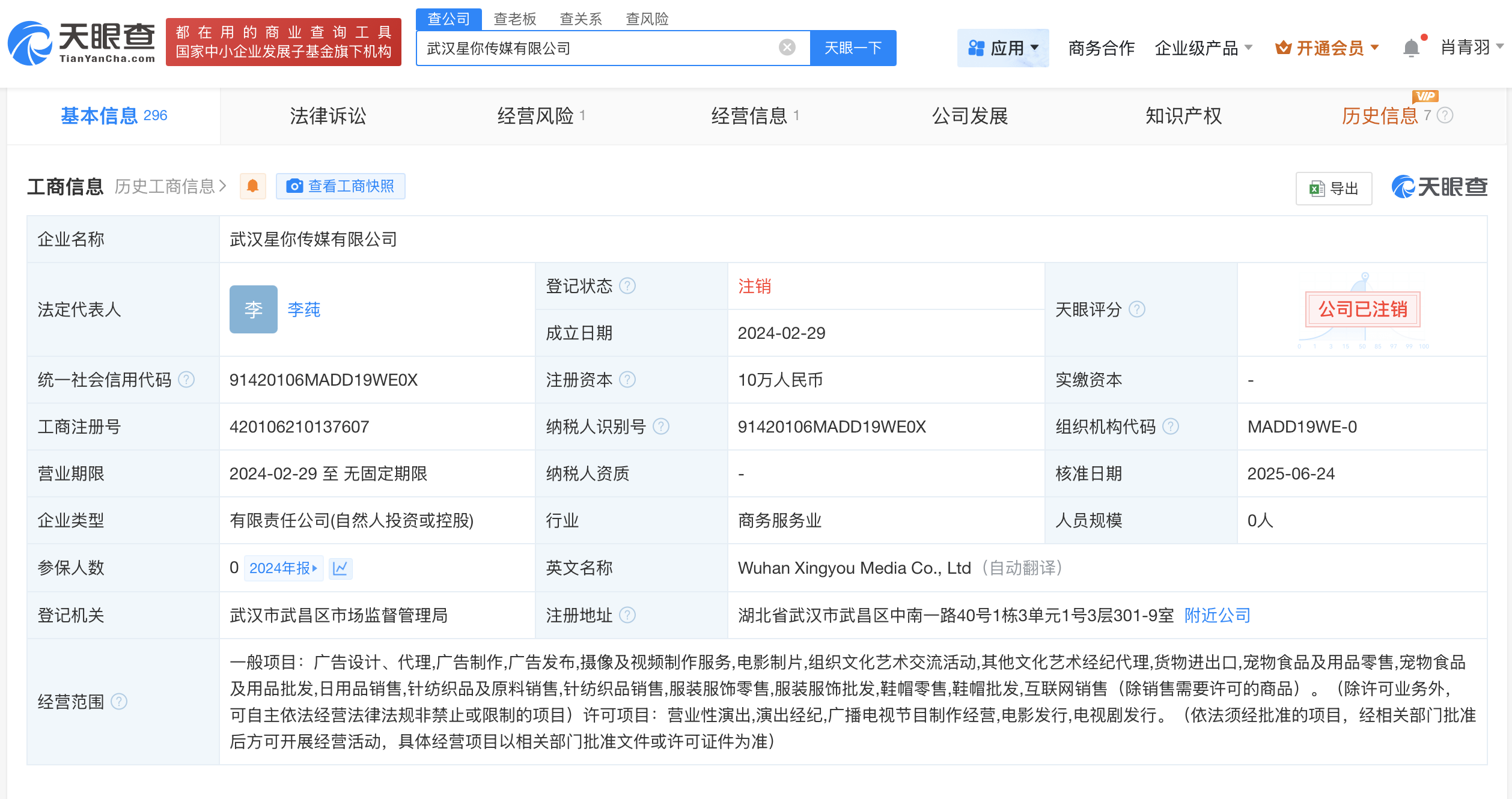1512x799 pixels.
Task: Click the red slogan banner in header
Action: [x=284, y=42]
